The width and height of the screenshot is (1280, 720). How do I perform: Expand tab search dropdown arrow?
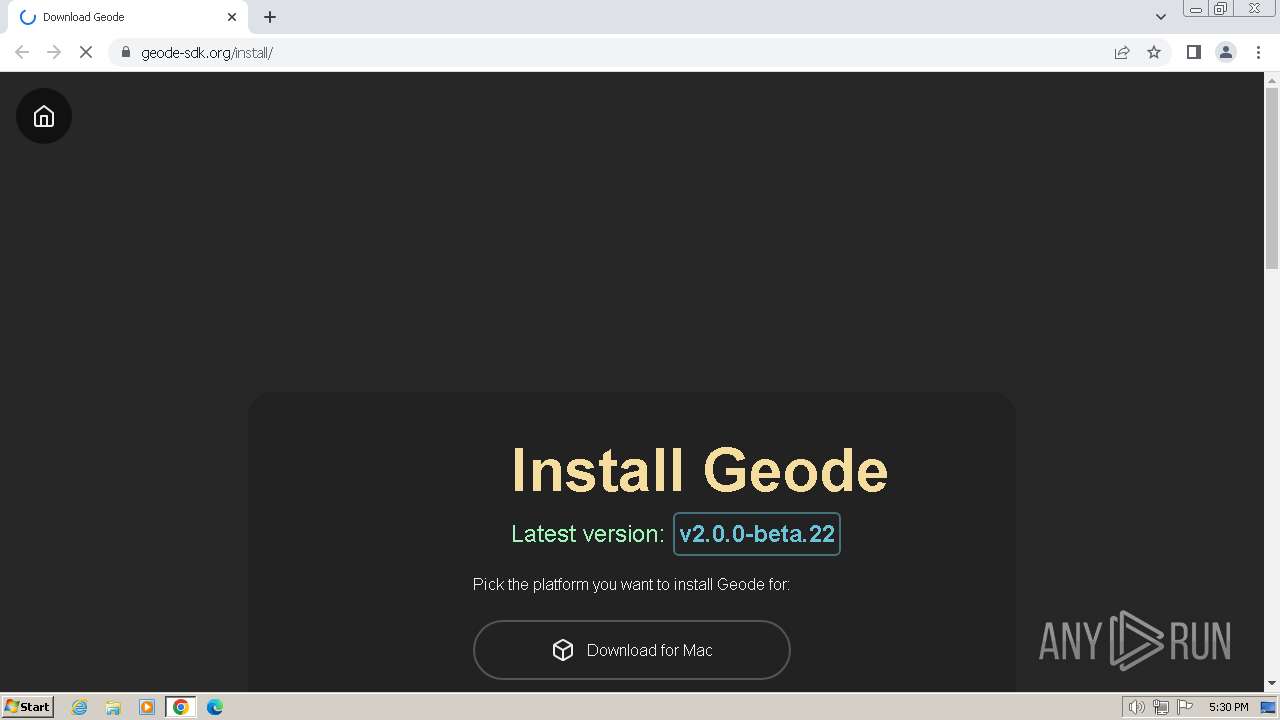pyautogui.click(x=1161, y=17)
